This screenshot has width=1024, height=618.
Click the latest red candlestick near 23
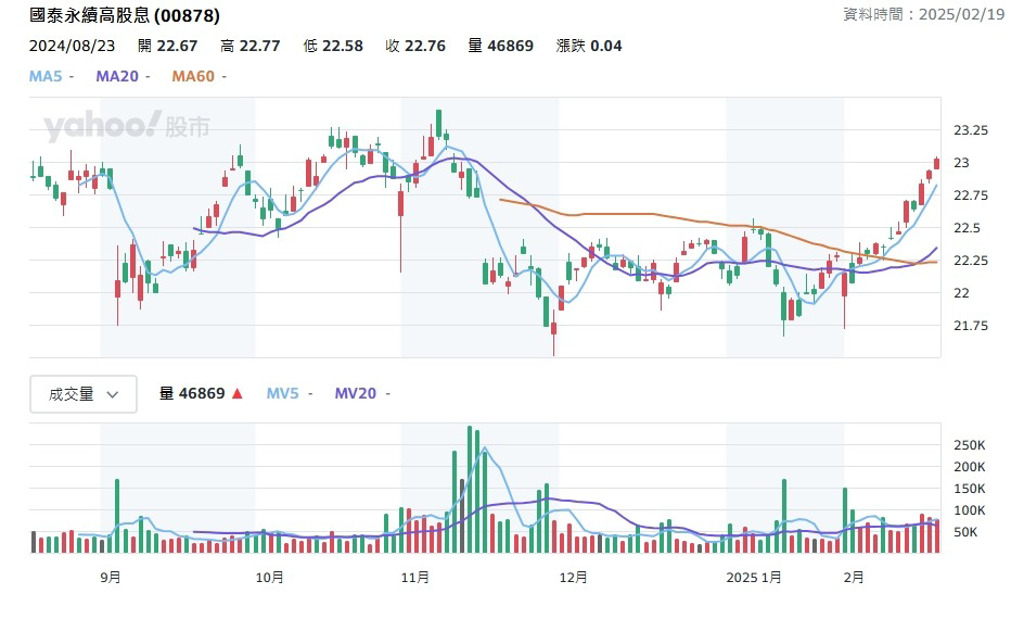tap(937, 163)
